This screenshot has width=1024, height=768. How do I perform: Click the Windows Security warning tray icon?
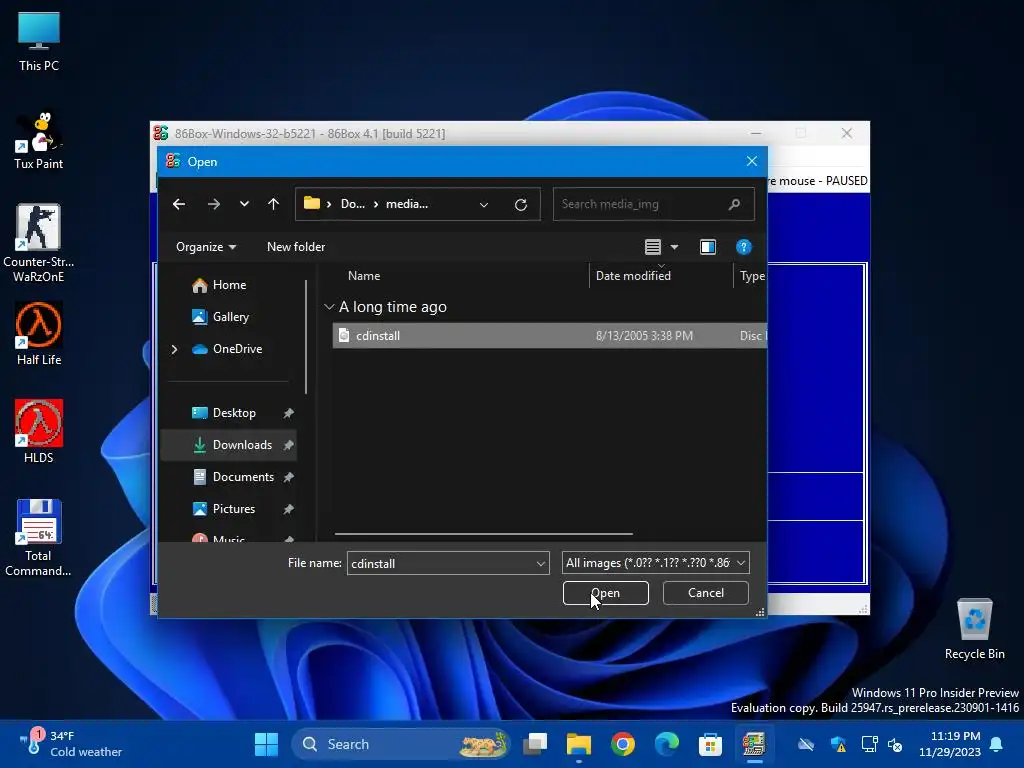click(839, 744)
